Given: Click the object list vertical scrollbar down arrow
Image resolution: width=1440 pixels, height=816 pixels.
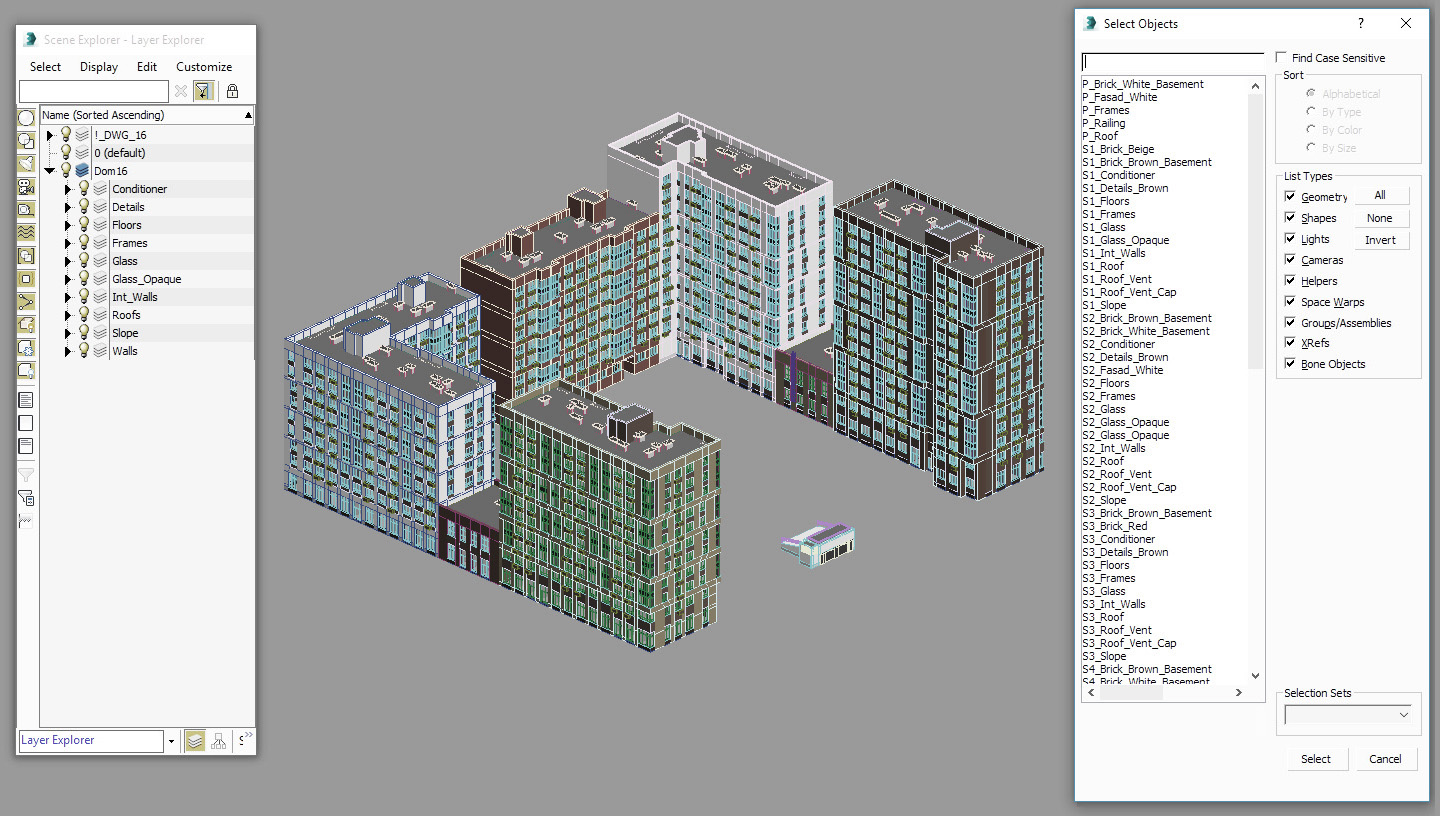Looking at the screenshot, I should 1257,676.
